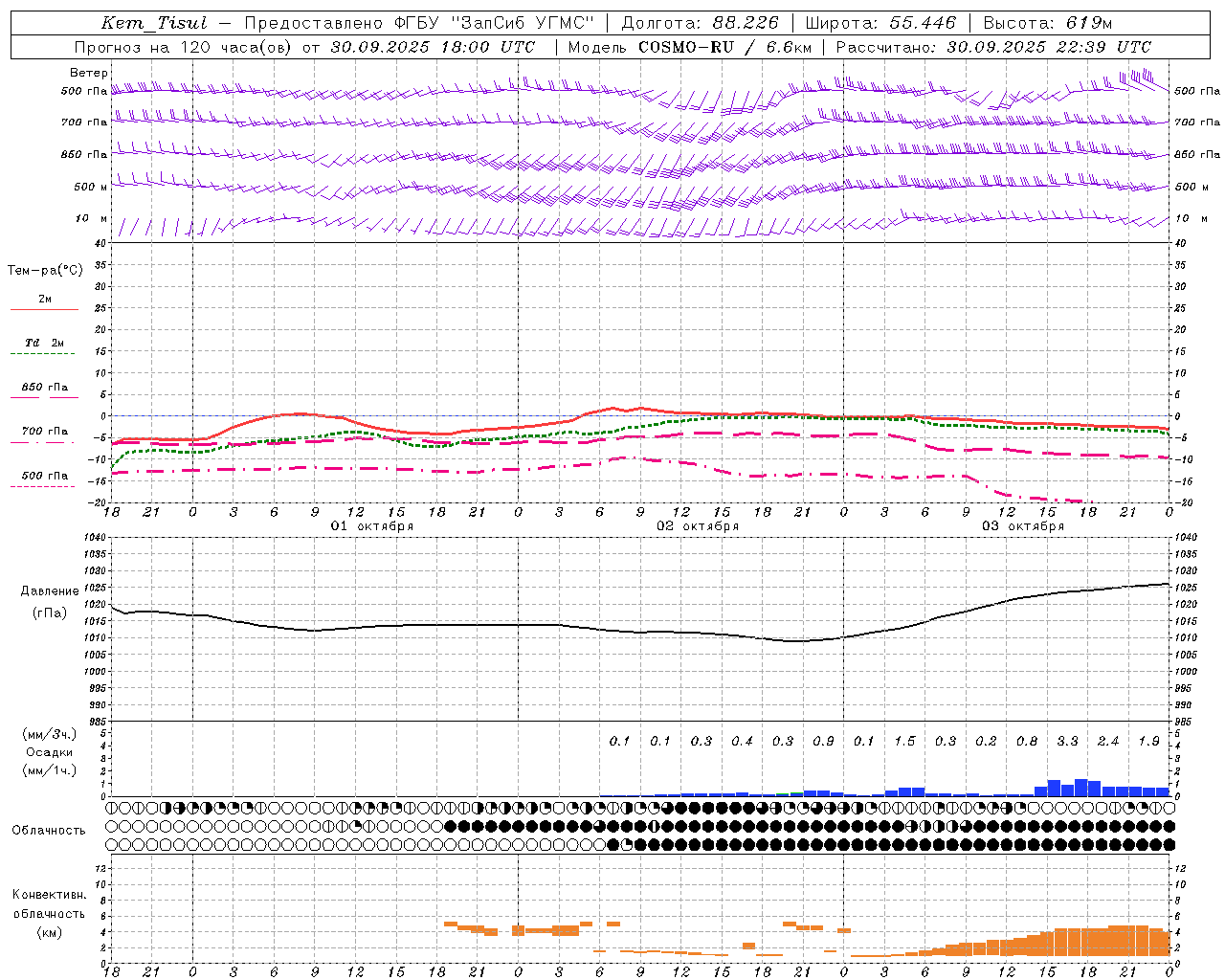The height and width of the screenshot is (980, 1225).
Task: Select the text Предоставлено ФГБУ "ЗапСиб УГМС"
Action: [x=420, y=23]
